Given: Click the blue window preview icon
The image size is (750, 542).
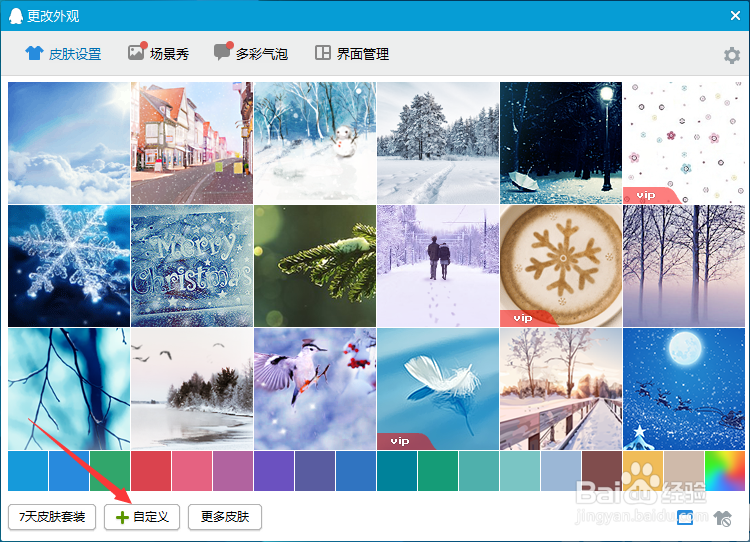Looking at the screenshot, I should (x=685, y=517).
